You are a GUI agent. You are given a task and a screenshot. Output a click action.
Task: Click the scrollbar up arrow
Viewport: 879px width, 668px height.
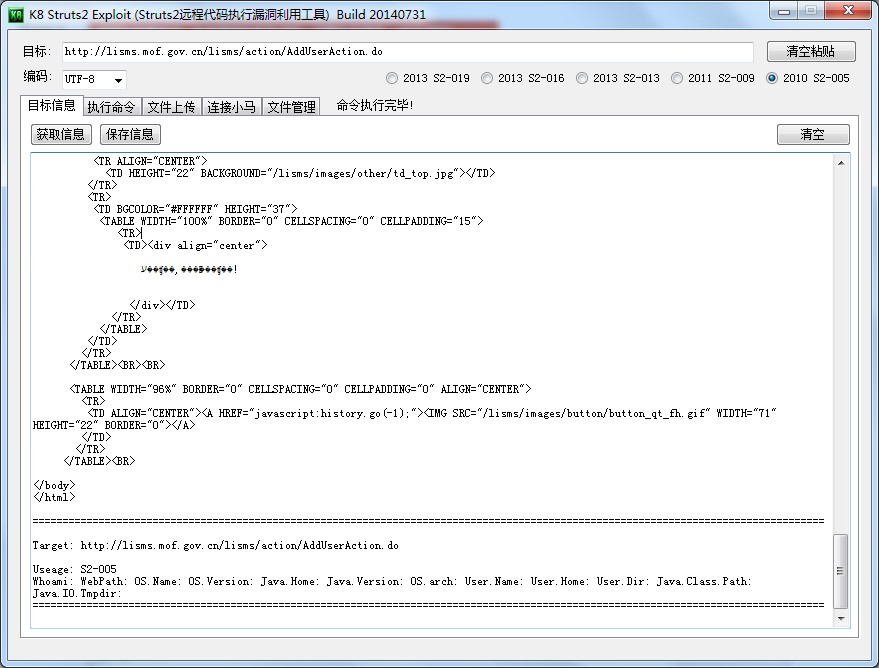tap(841, 163)
